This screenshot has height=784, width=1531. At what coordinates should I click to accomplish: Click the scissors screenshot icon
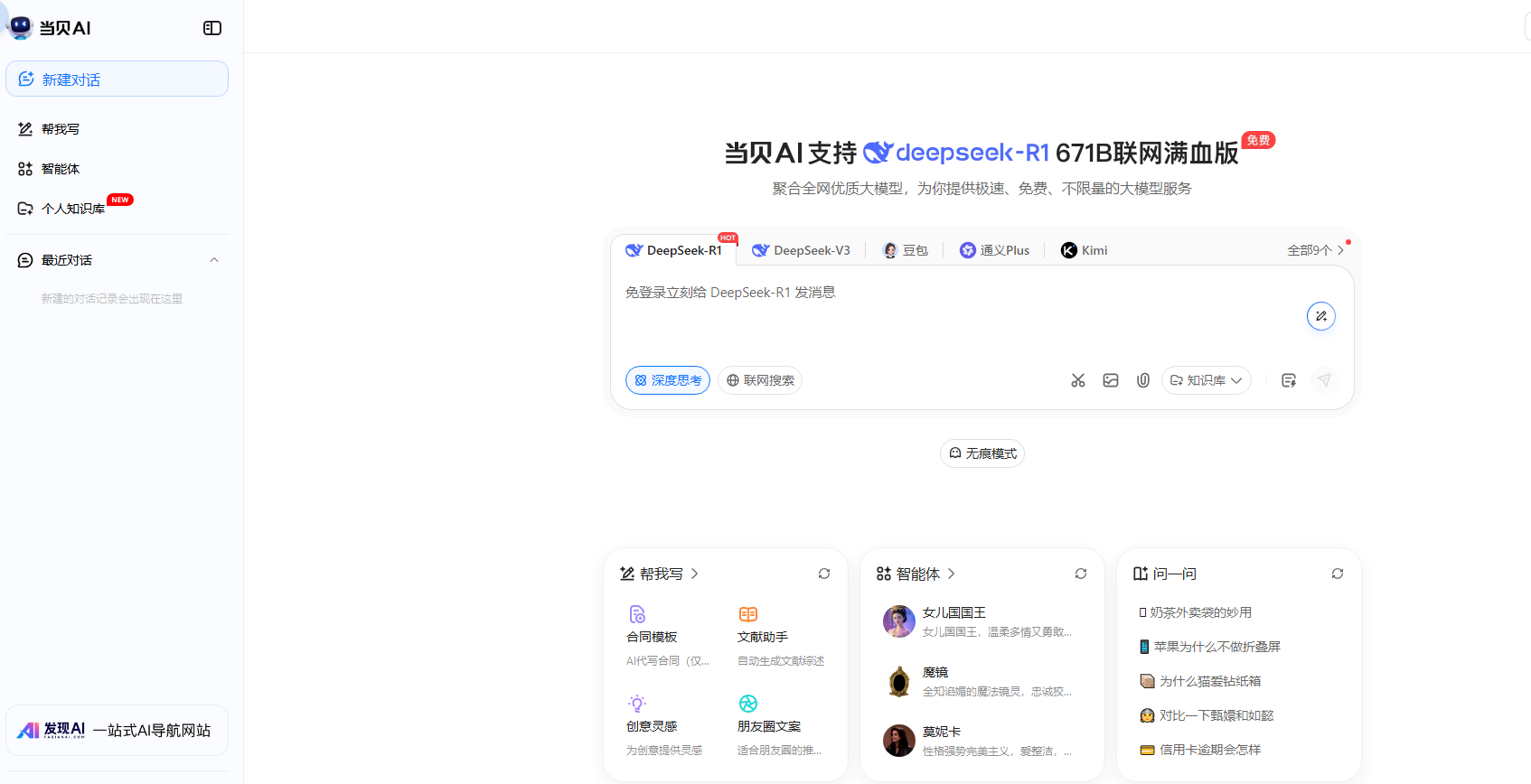click(1078, 380)
